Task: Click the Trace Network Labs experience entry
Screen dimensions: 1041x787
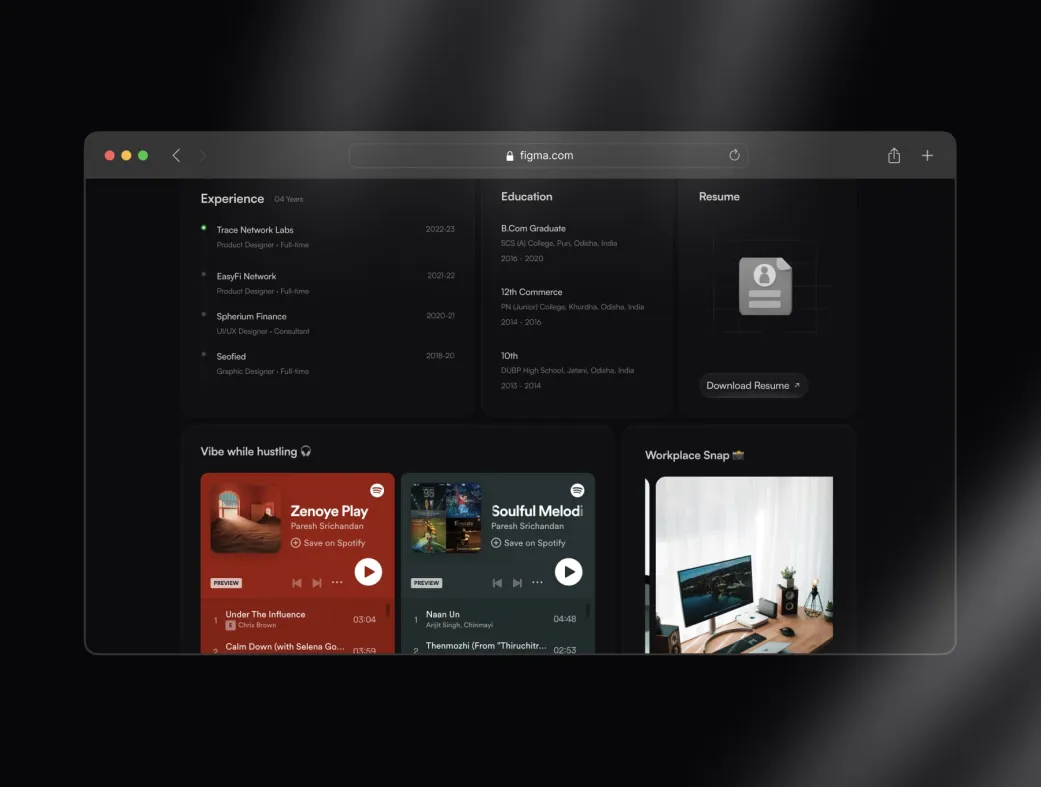Action: 328,236
